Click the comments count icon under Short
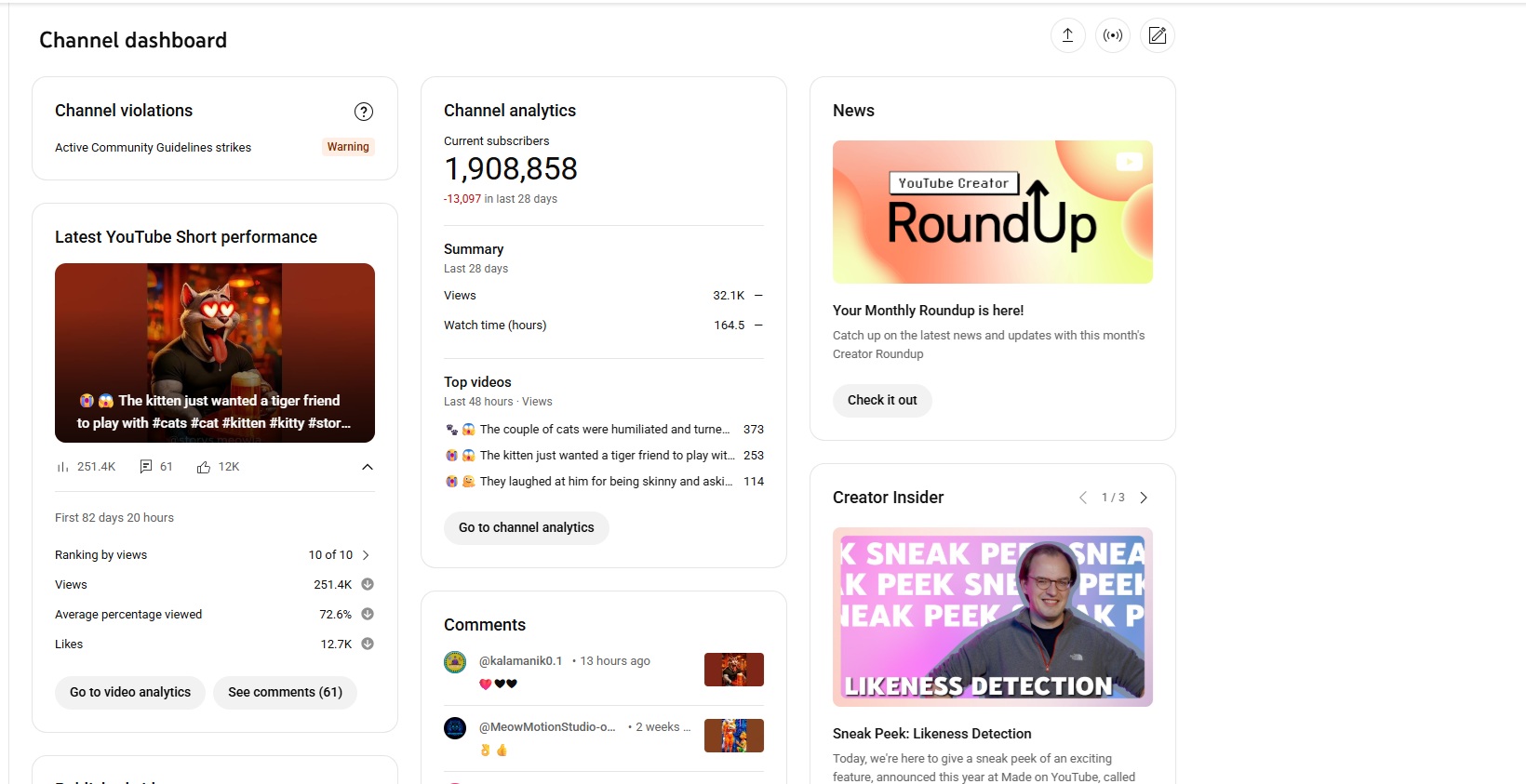1526x784 pixels. [146, 467]
